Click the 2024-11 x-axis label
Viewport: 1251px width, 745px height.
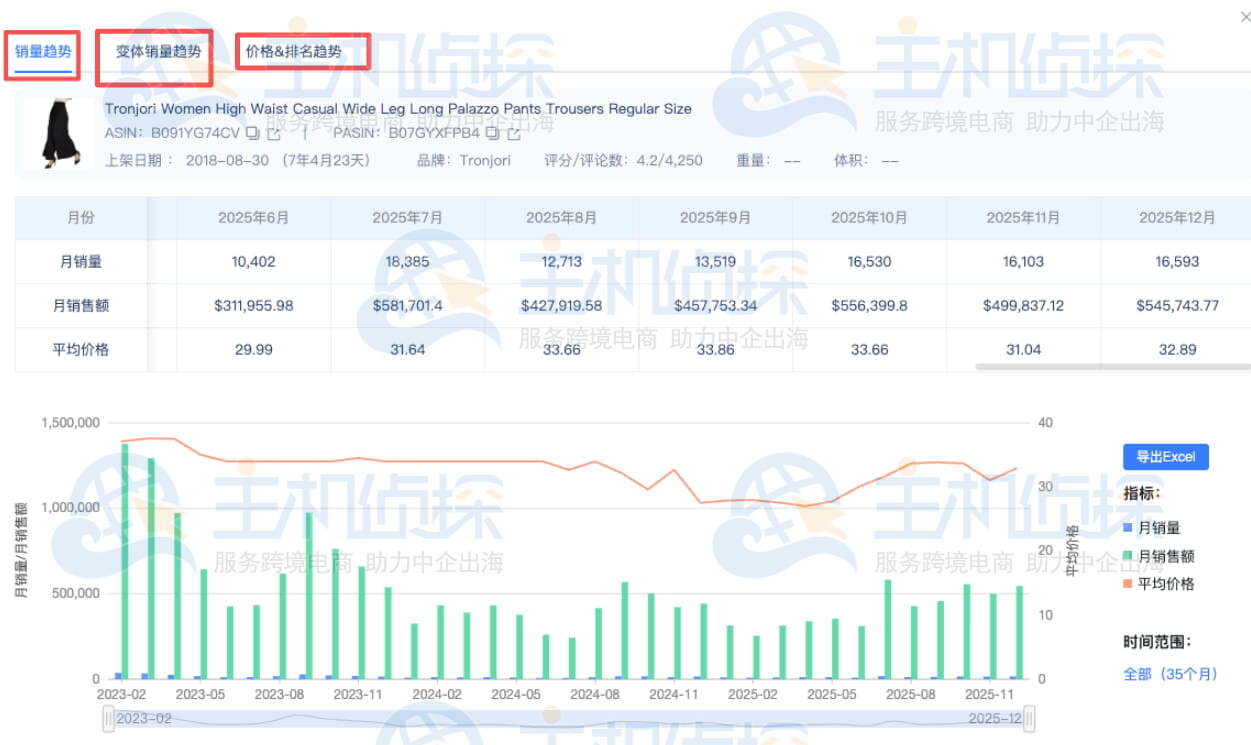tap(673, 693)
